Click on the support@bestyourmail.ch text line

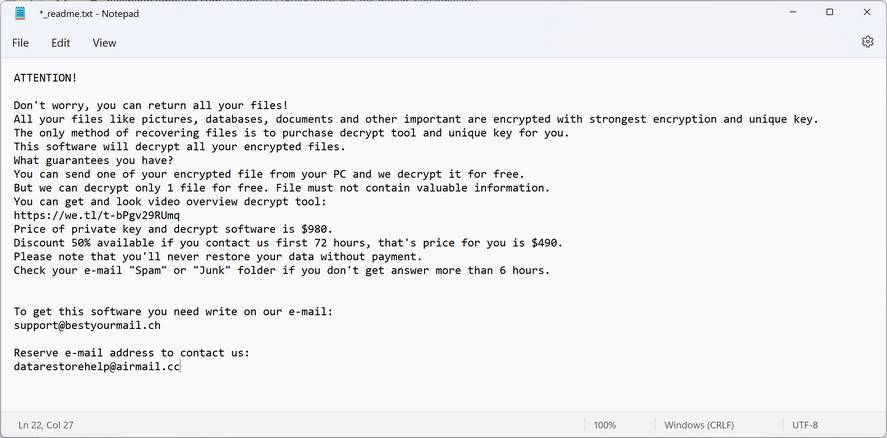(87, 325)
